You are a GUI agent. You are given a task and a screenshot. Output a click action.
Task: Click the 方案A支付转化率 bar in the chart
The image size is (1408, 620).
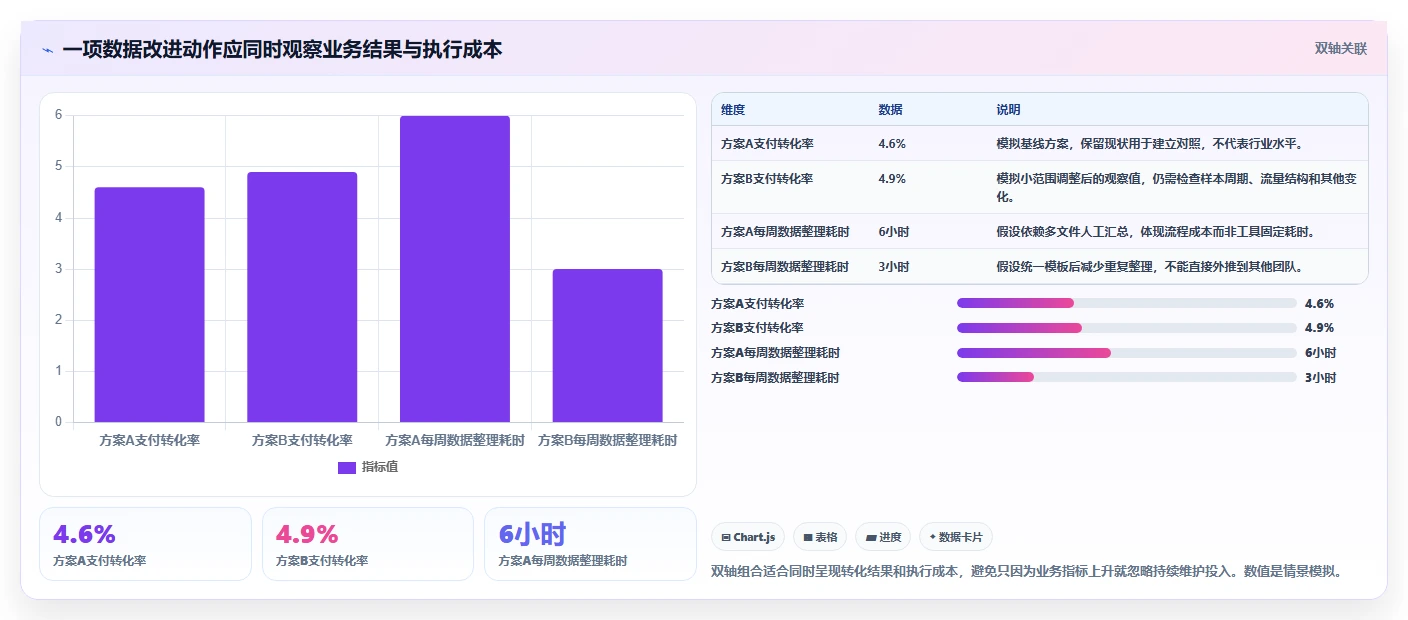(x=149, y=304)
